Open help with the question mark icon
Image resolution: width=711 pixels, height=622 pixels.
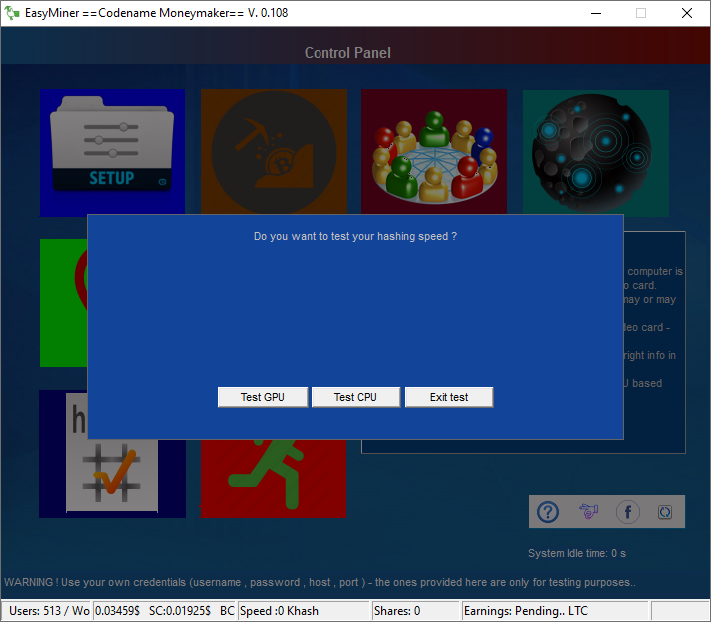click(x=548, y=512)
